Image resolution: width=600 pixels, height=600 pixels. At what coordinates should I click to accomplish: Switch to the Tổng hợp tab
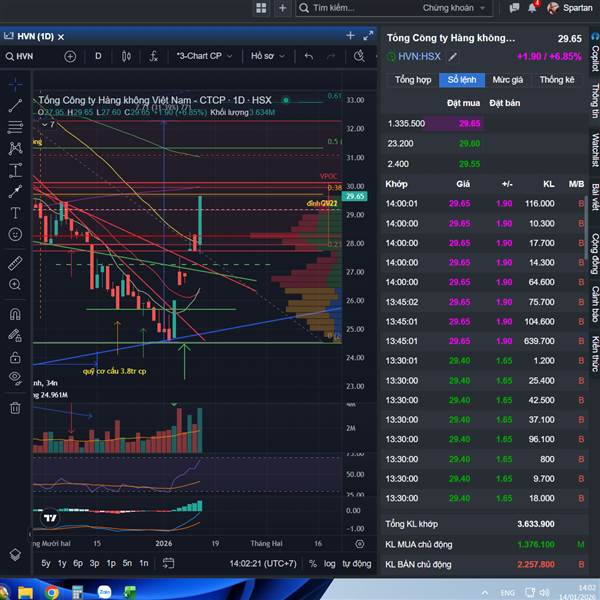pos(413,80)
